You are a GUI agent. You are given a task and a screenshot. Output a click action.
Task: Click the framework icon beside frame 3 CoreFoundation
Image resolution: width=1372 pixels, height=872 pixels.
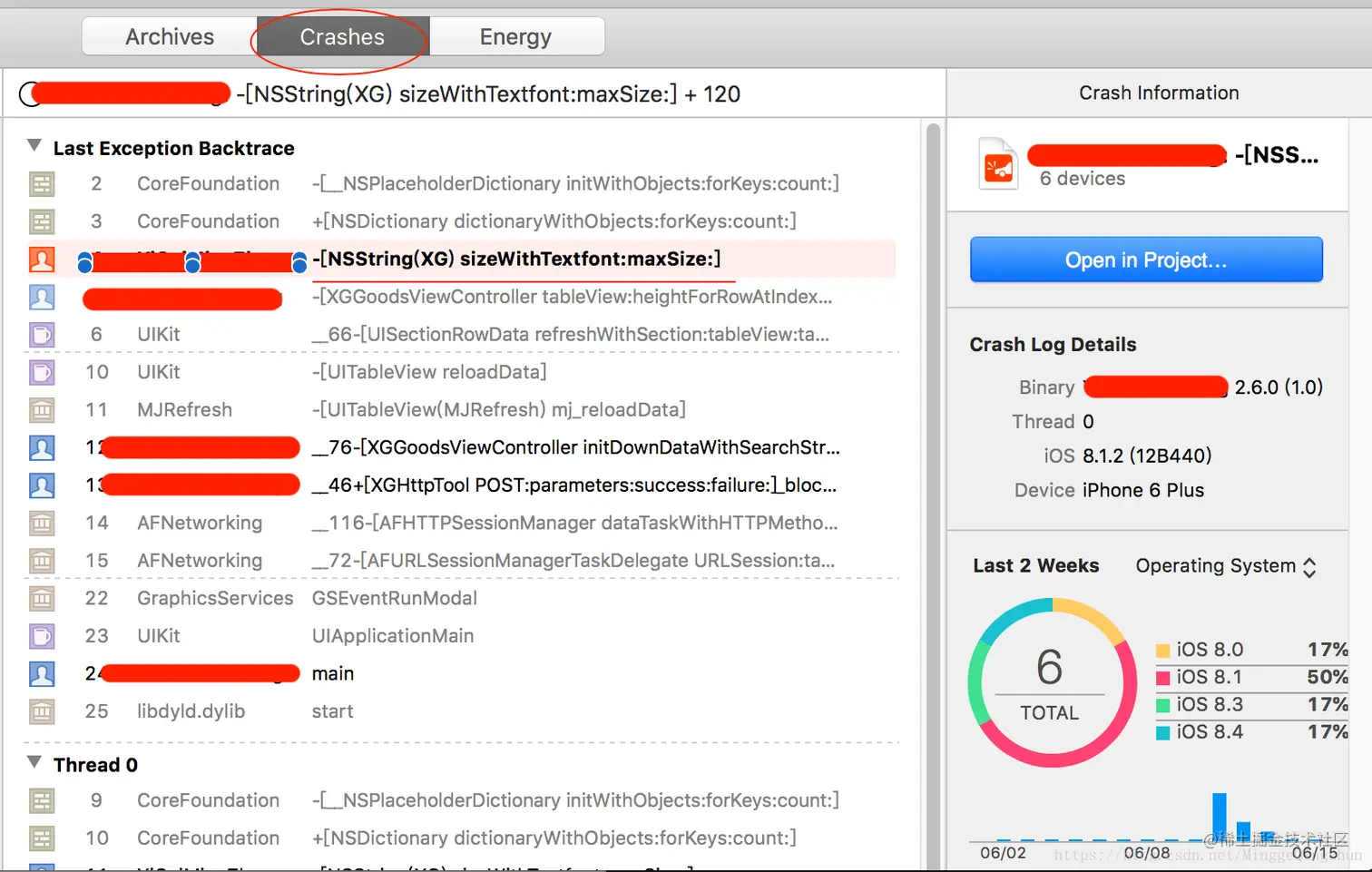(x=42, y=221)
